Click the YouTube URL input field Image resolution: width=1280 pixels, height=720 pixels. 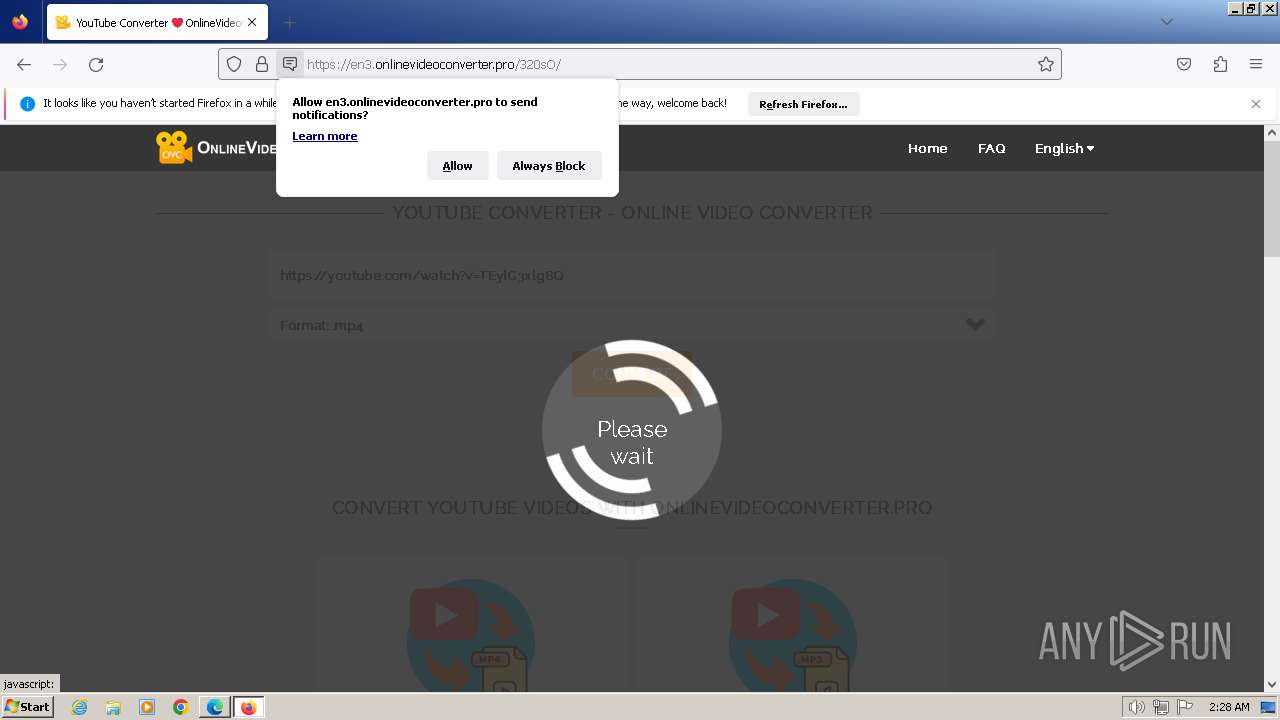point(631,275)
